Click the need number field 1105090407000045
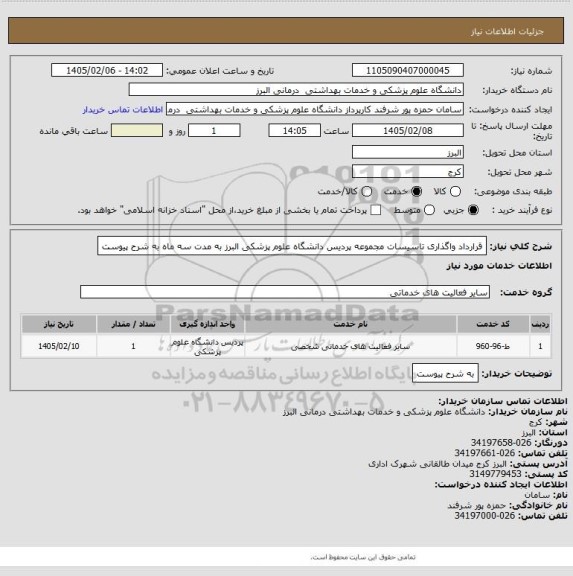This screenshot has width=573, height=576. [x=408, y=70]
